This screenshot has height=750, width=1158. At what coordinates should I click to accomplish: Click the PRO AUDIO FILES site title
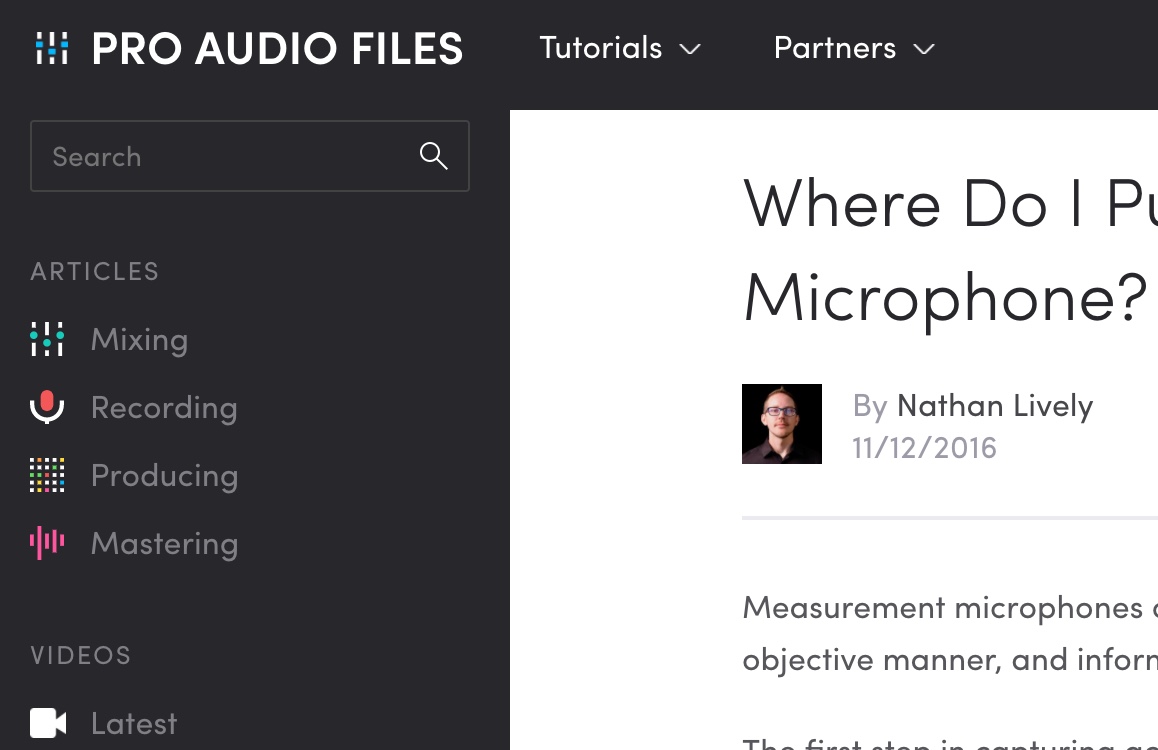tap(278, 49)
